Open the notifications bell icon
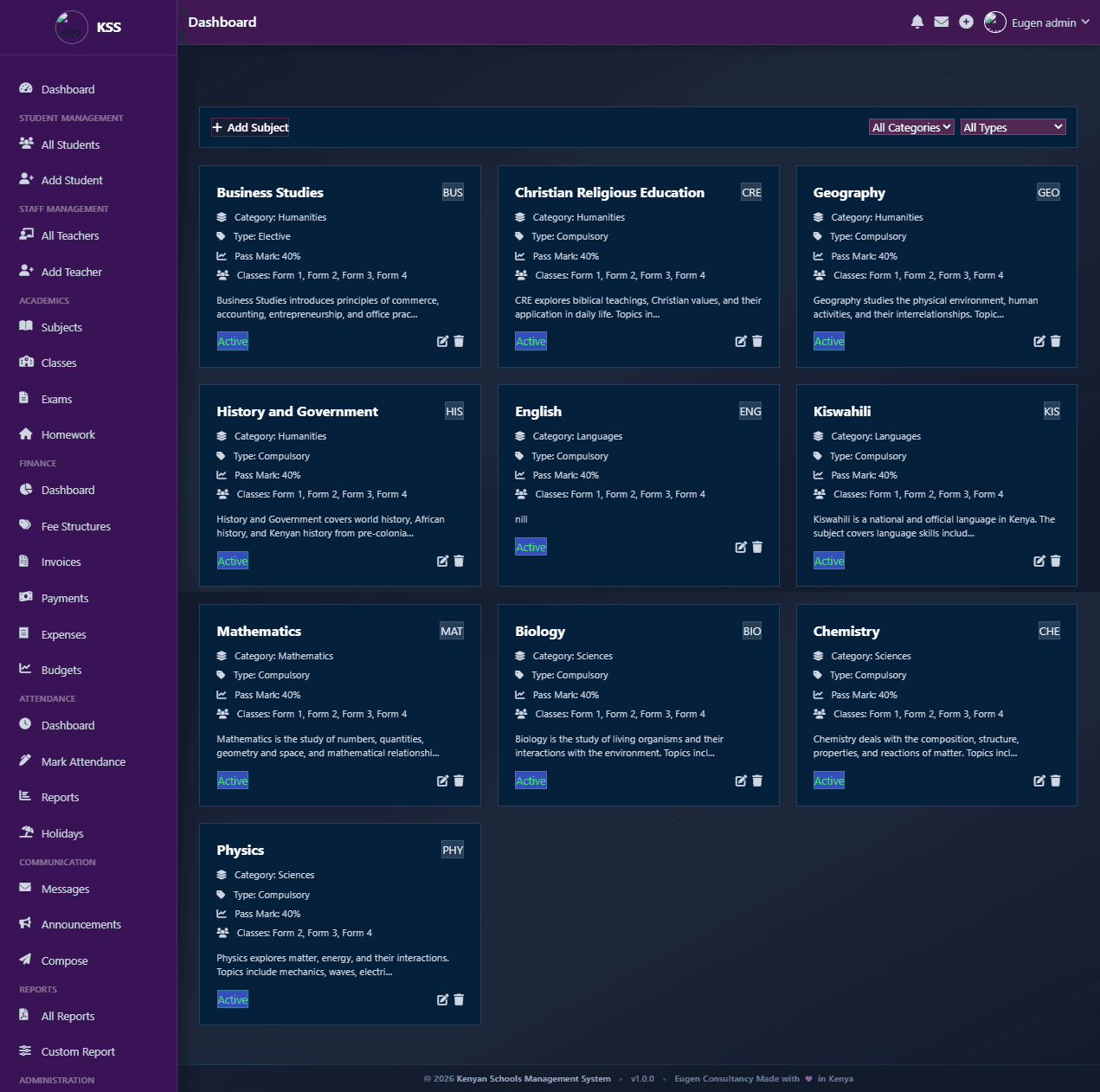This screenshot has height=1092, width=1100. (917, 22)
